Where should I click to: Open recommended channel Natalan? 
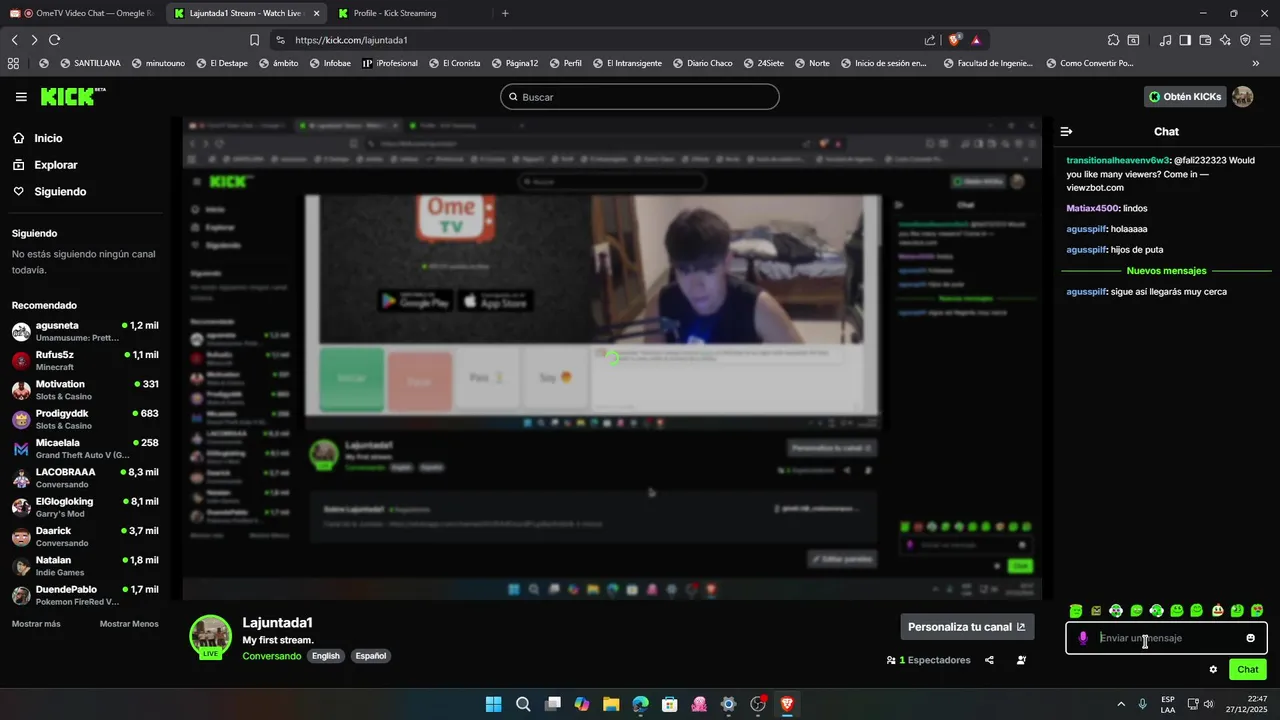(x=85, y=566)
